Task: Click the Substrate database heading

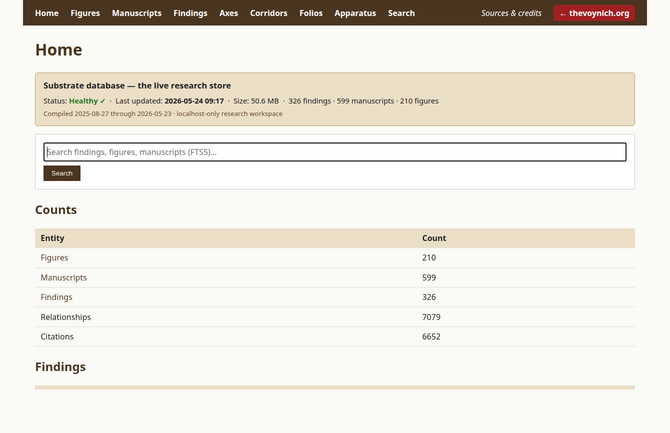Action: 137,85
